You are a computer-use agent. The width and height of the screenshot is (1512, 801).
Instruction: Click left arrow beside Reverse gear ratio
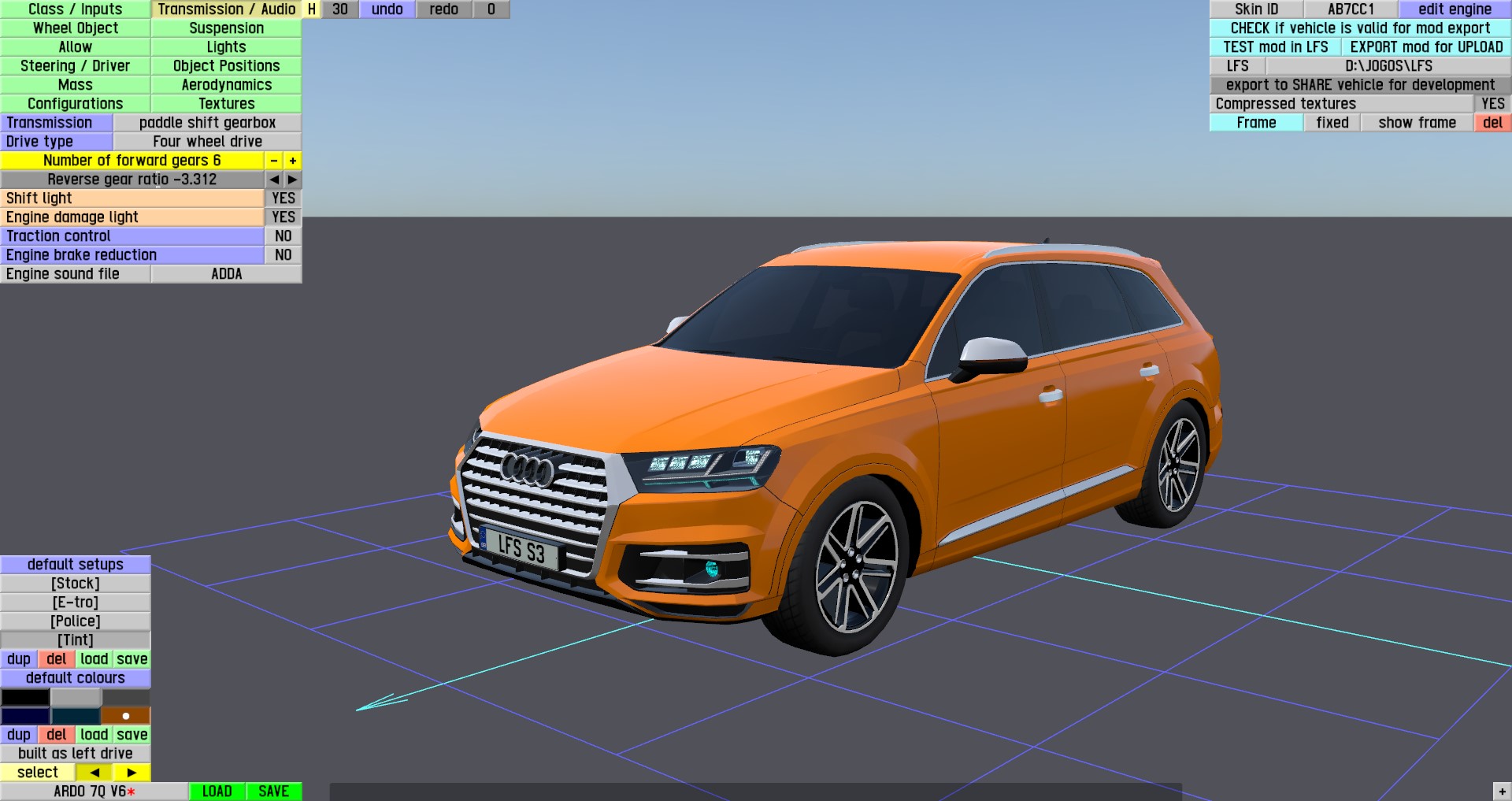(273, 180)
